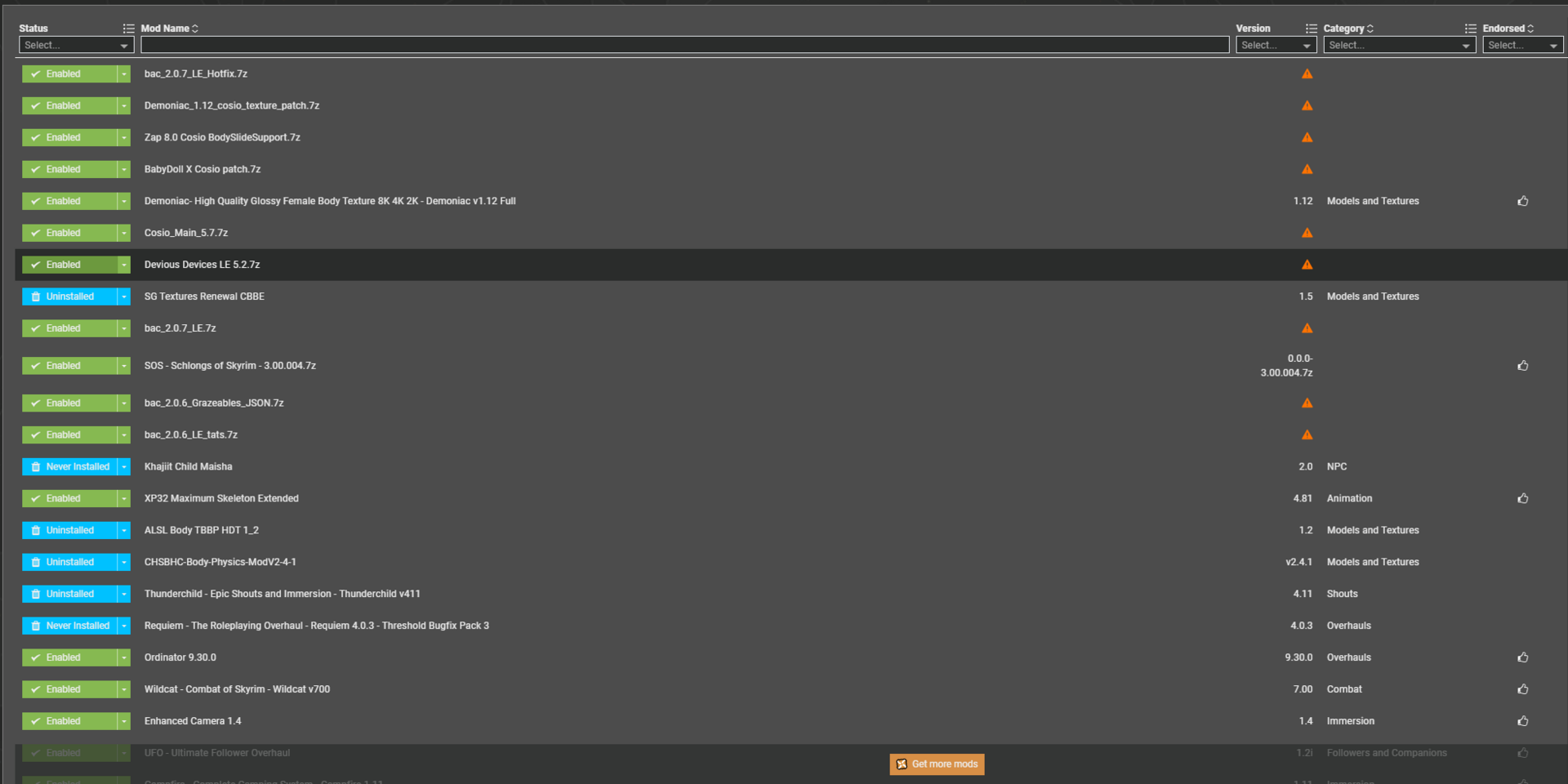
Task: Sort by Endorsed arrows
Action: pos(1530,29)
